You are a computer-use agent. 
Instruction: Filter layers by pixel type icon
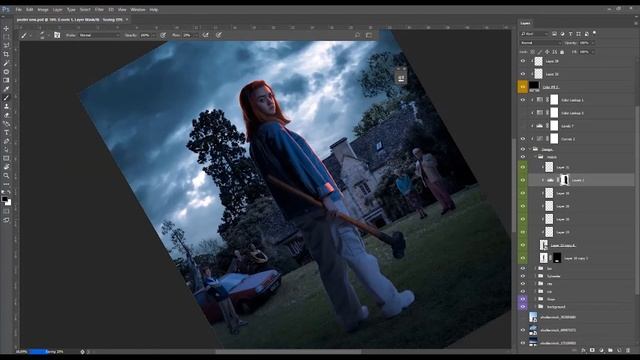click(x=554, y=34)
